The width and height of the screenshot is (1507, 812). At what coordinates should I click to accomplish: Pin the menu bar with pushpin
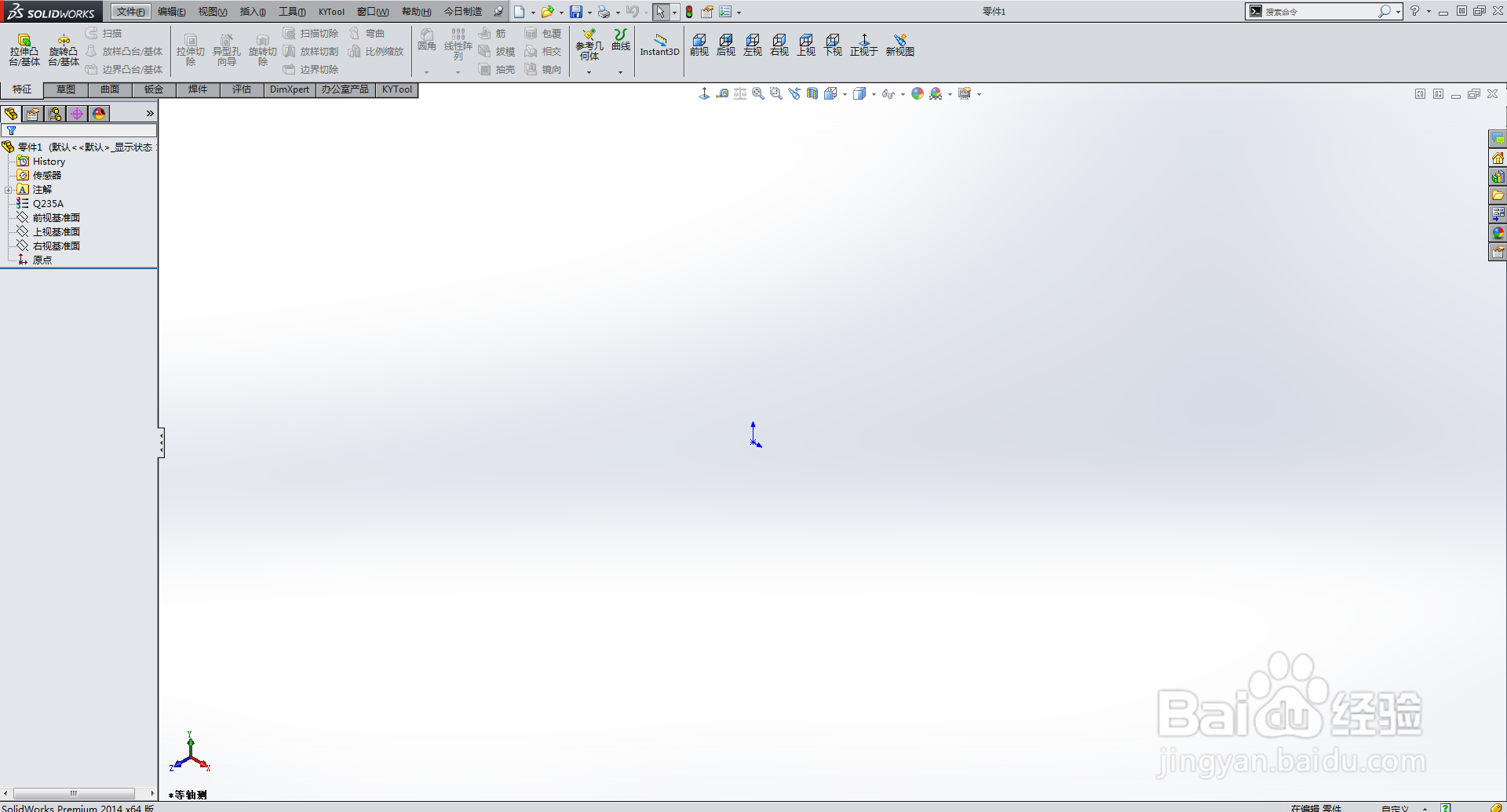498,12
